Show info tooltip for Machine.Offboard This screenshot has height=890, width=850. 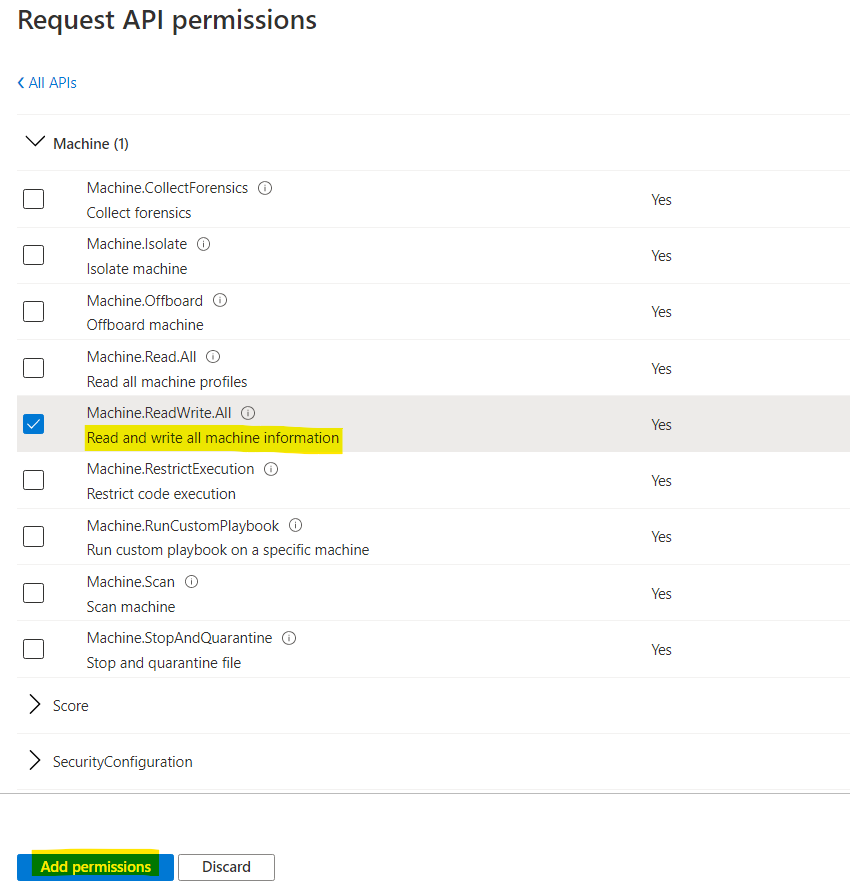click(220, 300)
